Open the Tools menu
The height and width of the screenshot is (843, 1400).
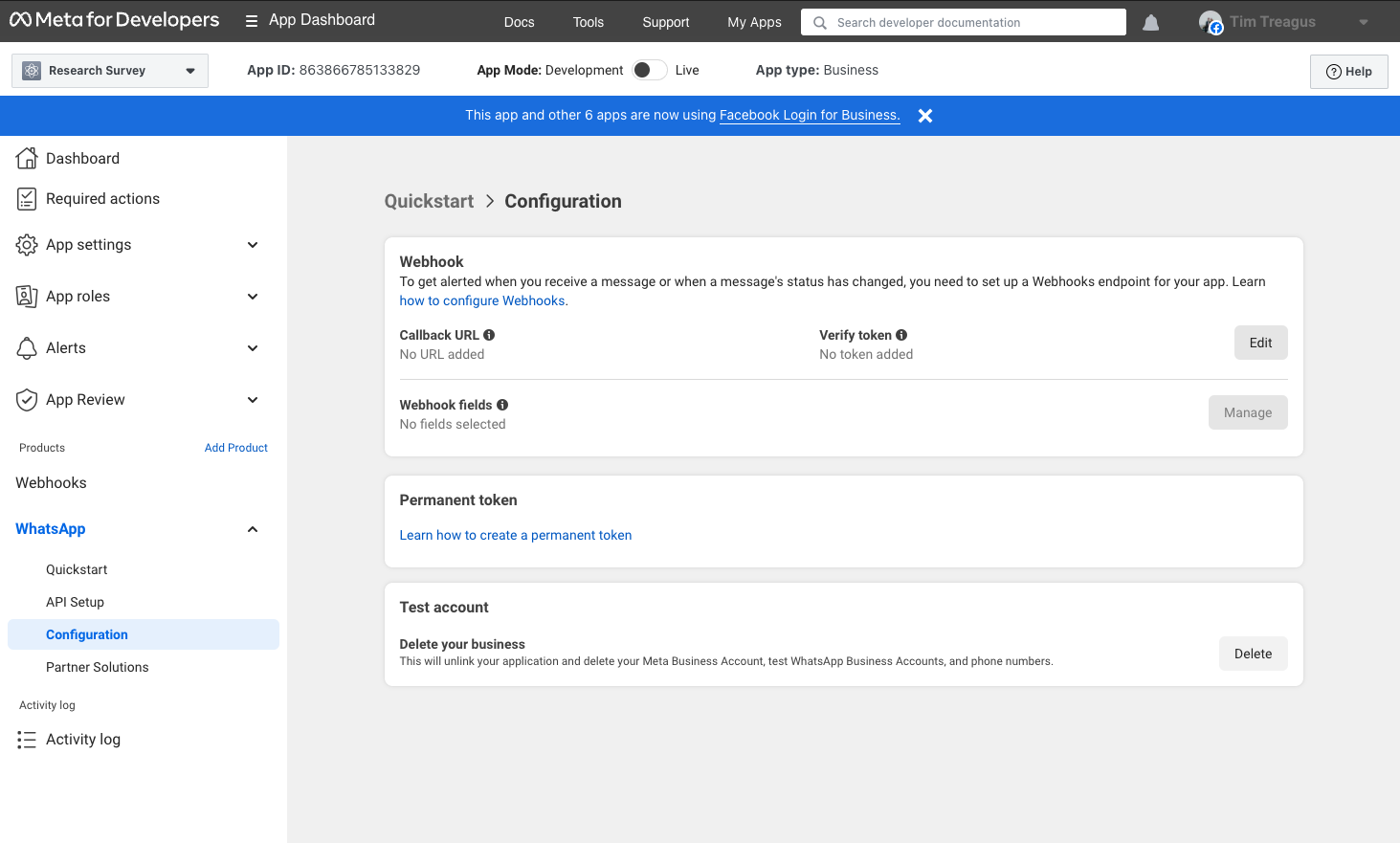point(589,22)
